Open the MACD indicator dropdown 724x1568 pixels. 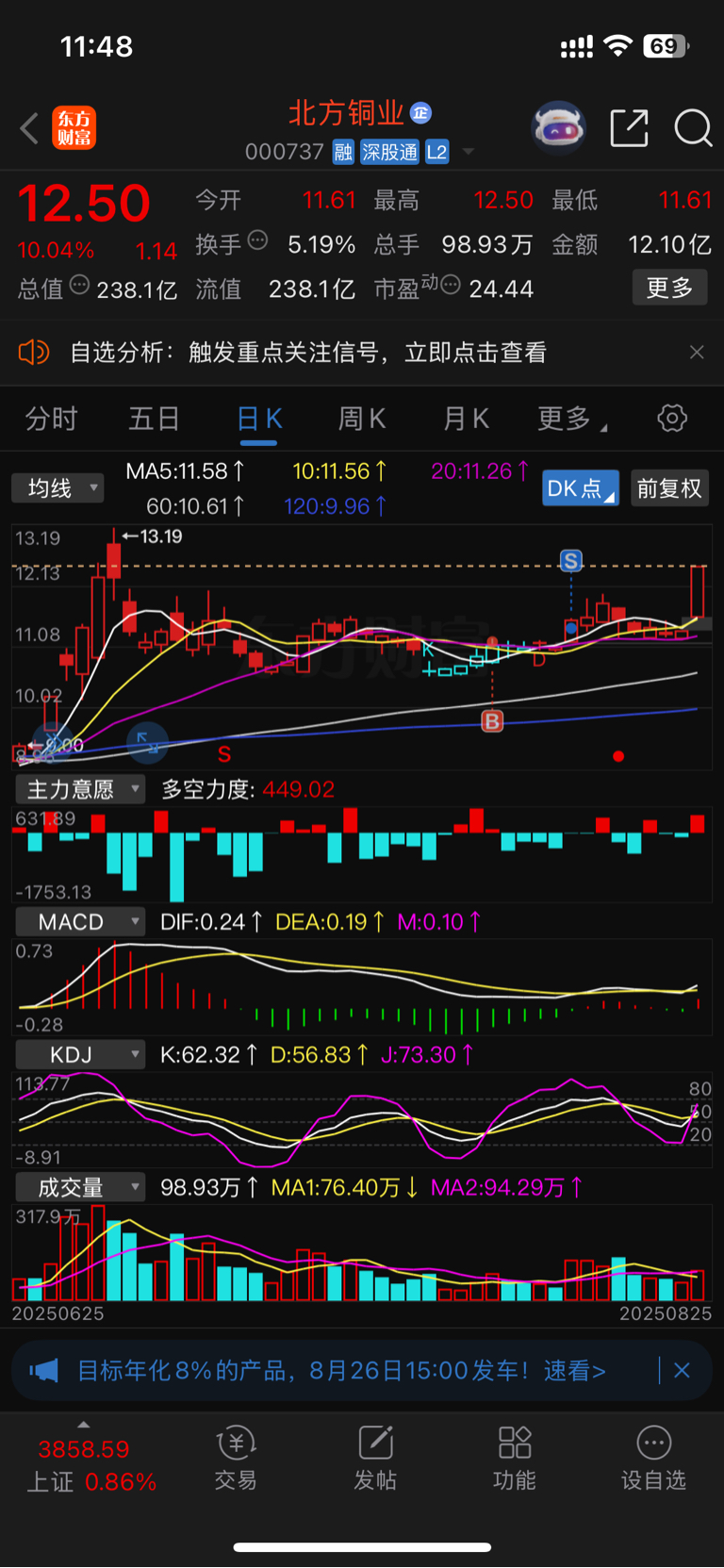(79, 922)
